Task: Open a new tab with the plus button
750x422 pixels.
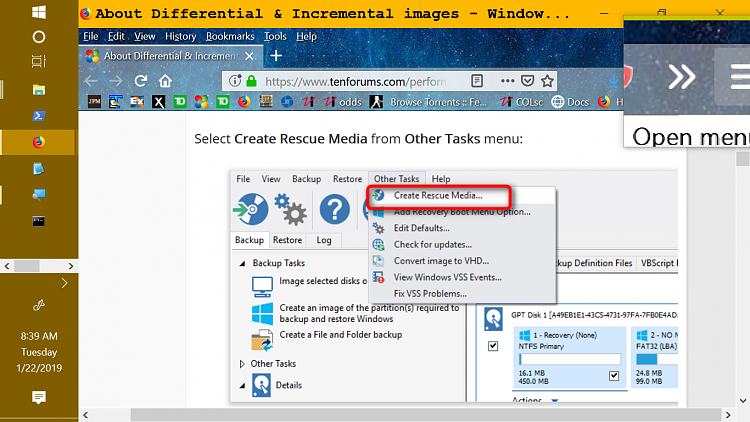Action: (276, 56)
